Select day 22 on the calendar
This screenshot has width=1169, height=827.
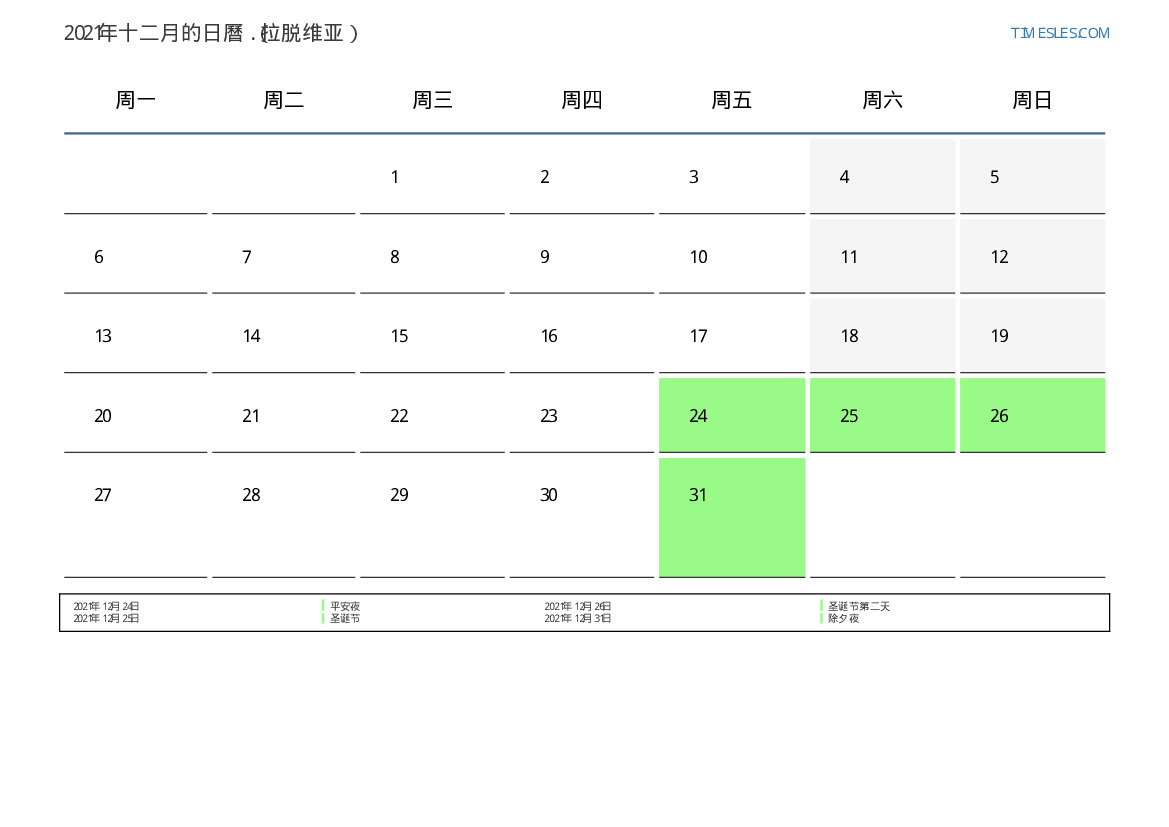click(x=432, y=415)
